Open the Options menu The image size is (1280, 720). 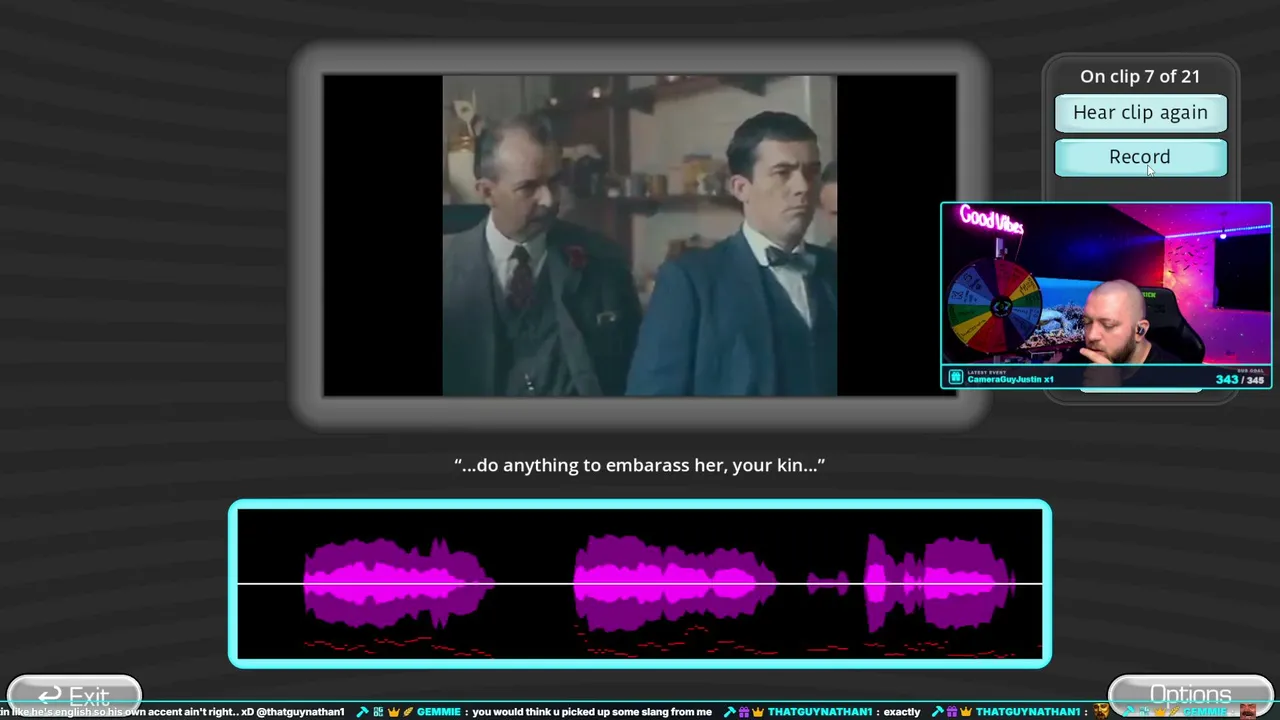pyautogui.click(x=1190, y=695)
